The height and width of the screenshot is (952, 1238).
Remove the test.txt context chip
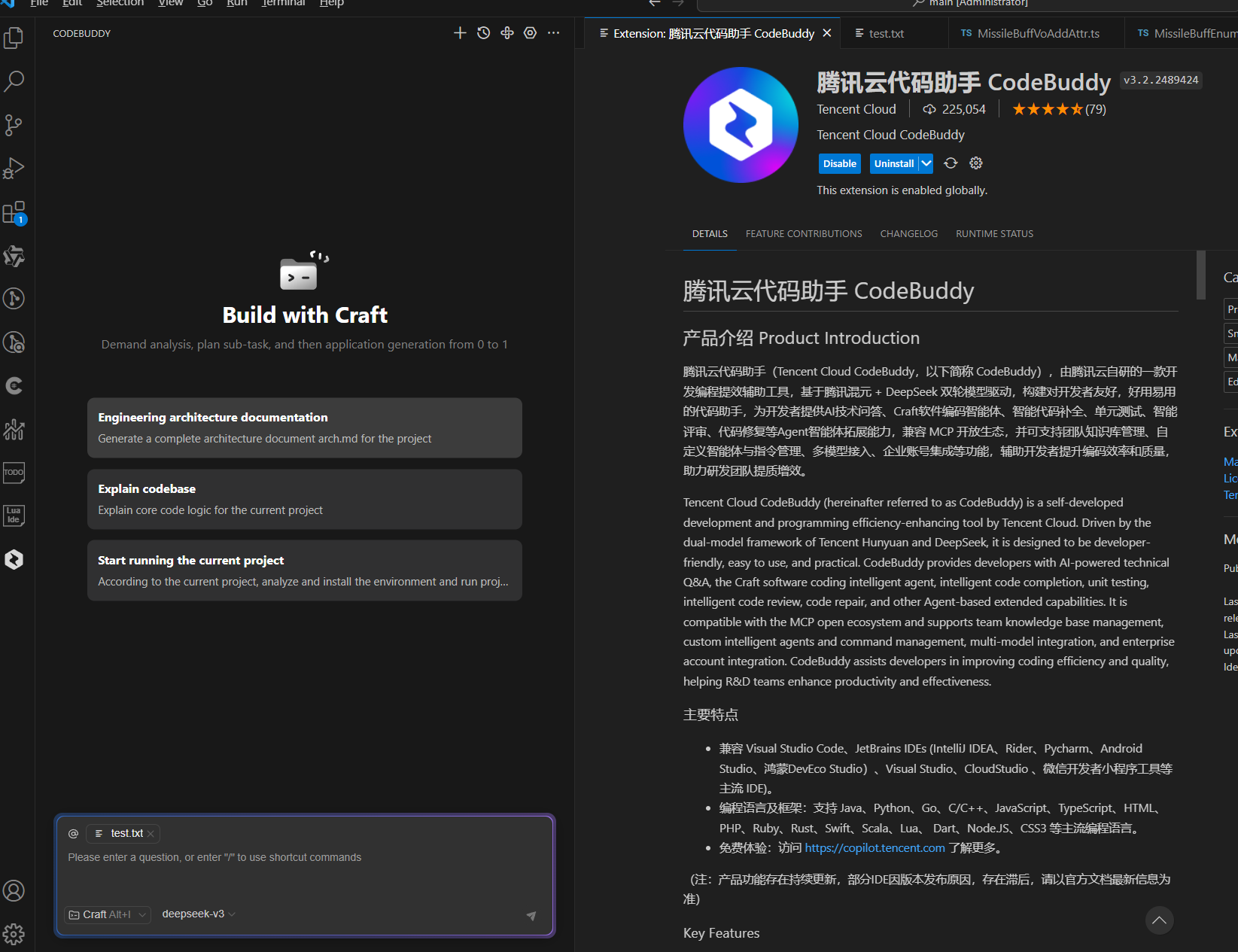coord(151,834)
